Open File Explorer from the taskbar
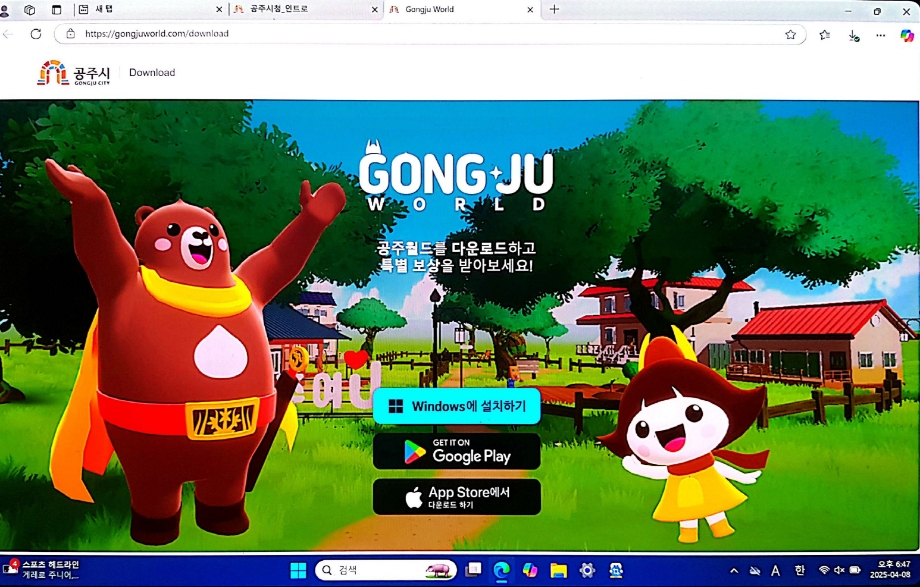The height and width of the screenshot is (587, 920). [559, 570]
